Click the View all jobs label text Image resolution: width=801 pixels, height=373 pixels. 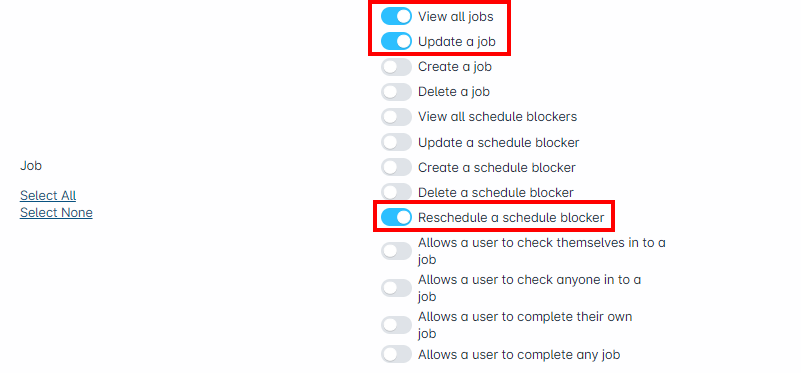tap(456, 16)
